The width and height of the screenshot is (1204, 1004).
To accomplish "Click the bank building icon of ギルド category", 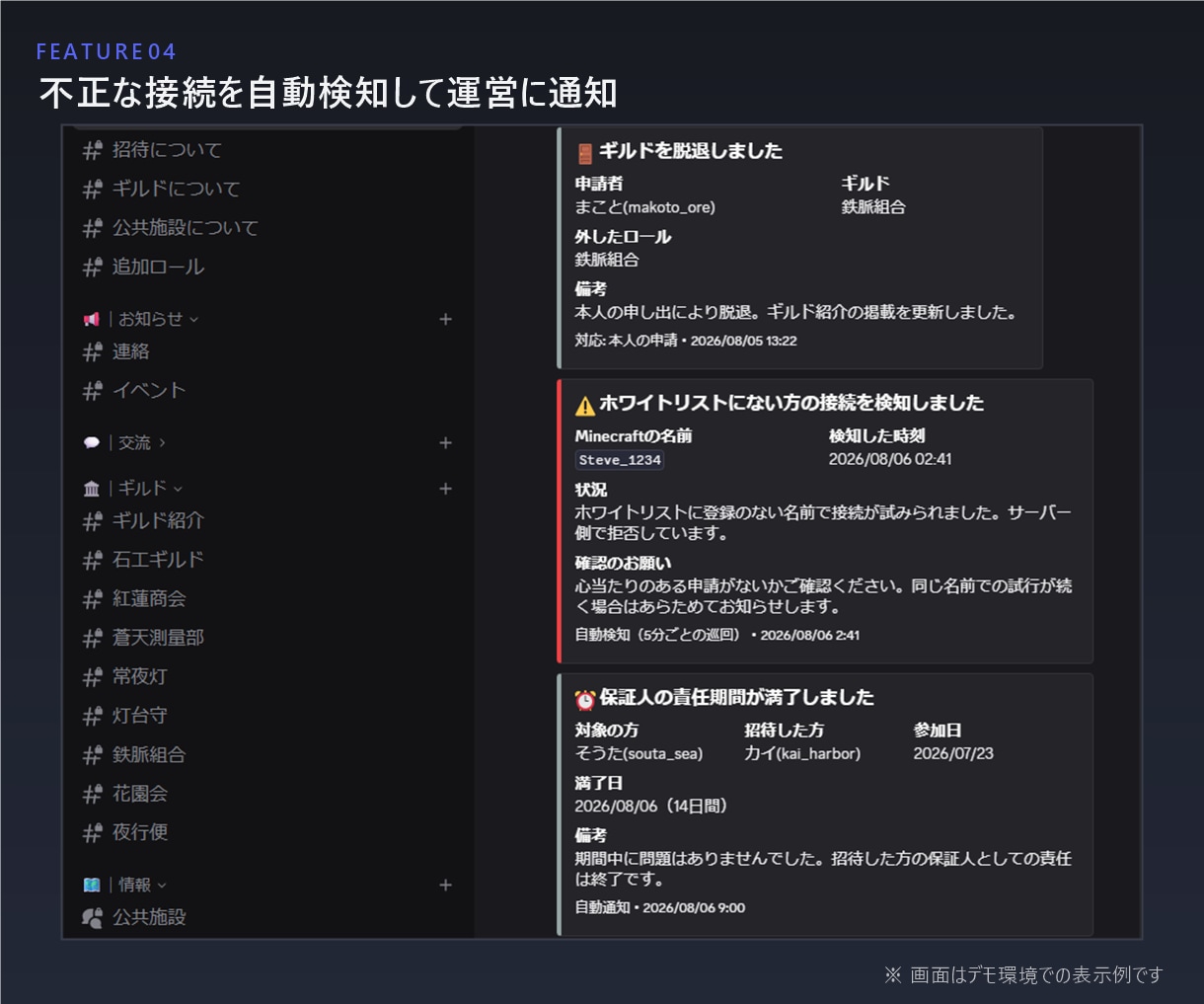I will (92, 489).
